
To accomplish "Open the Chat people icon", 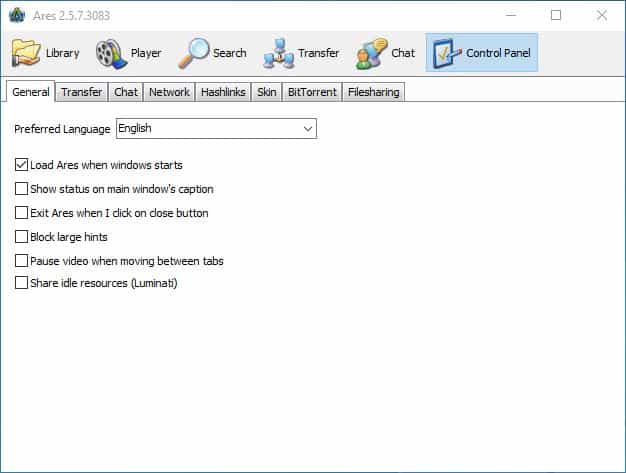I will tap(371, 53).
